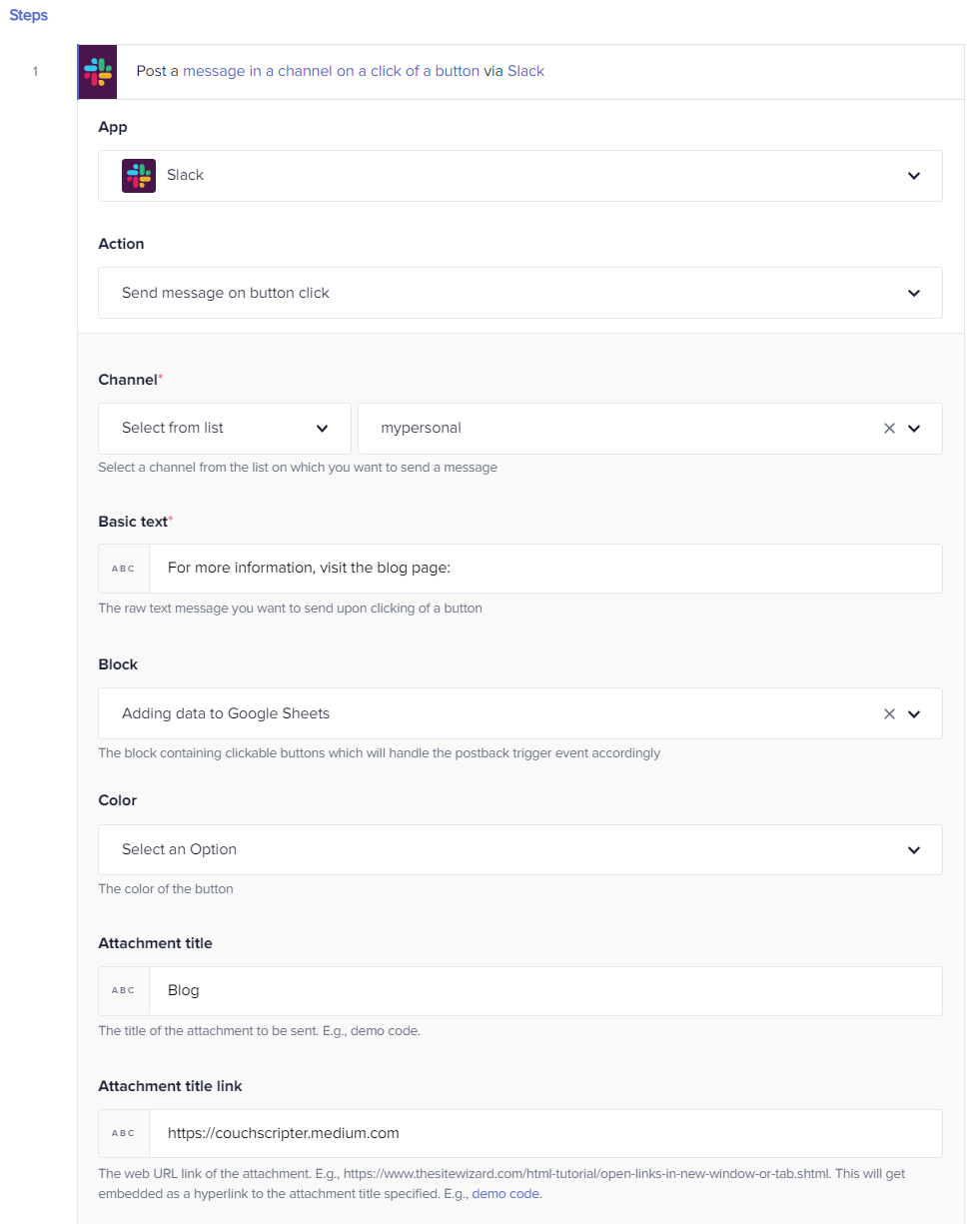The width and height of the screenshot is (980, 1224).
Task: Expand the mypersonal channel dropdown arrow
Action: pyautogui.click(x=913, y=429)
